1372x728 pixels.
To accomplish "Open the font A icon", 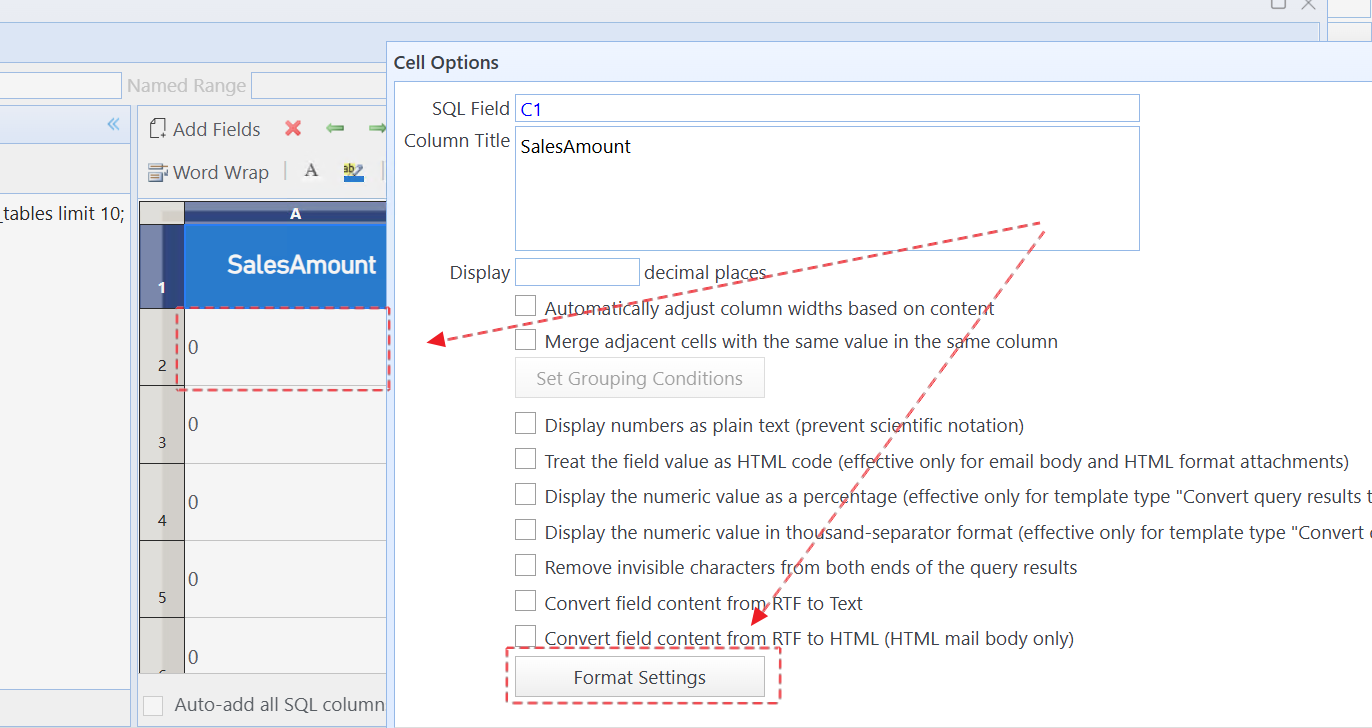I will (311, 171).
